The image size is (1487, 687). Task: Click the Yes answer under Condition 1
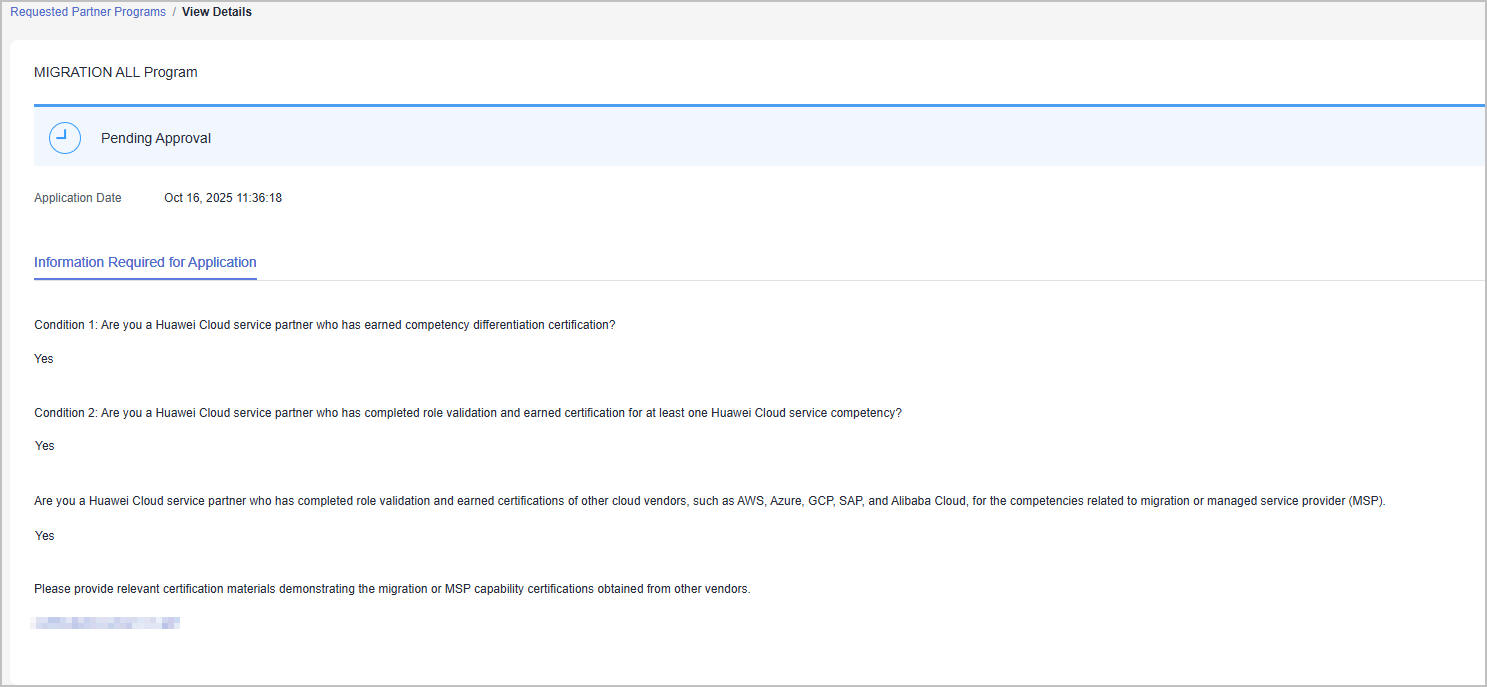pyautogui.click(x=44, y=359)
